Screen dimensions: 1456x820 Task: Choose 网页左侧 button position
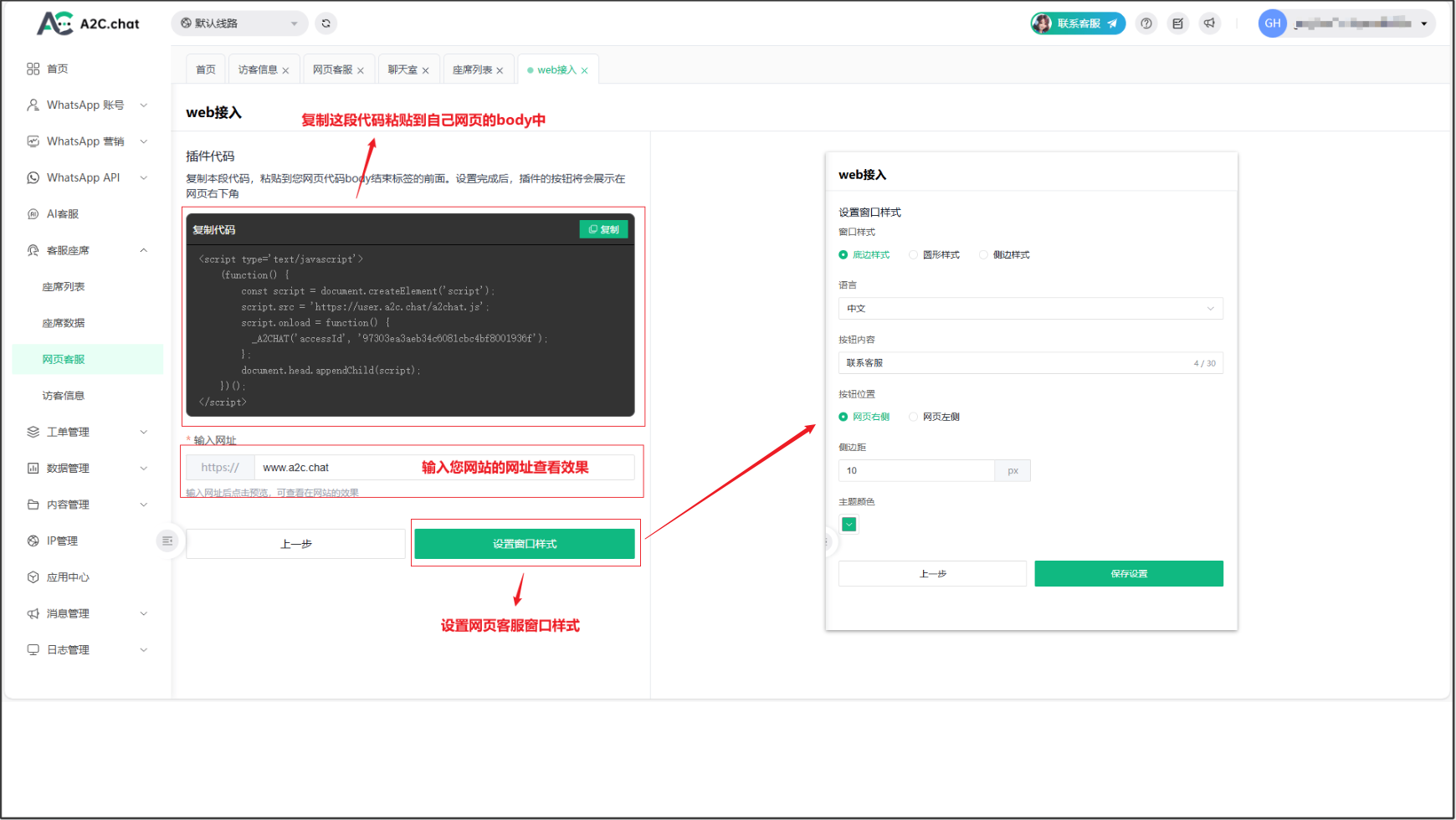pos(914,417)
